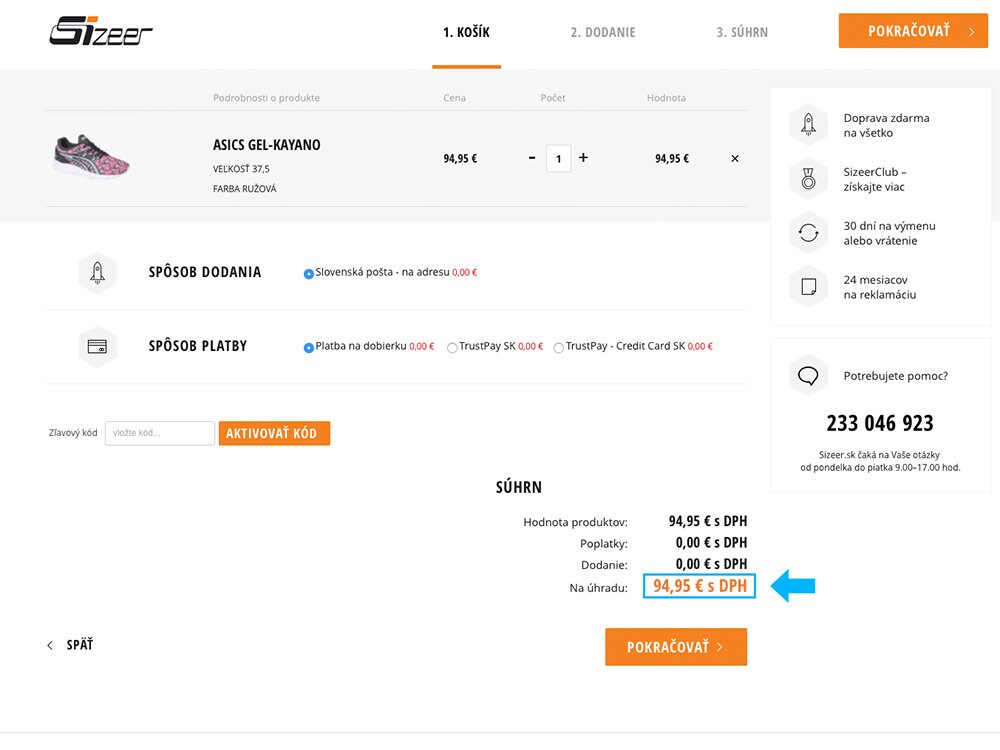Click the discount code input field
The height and width of the screenshot is (750, 1000).
pos(159,433)
